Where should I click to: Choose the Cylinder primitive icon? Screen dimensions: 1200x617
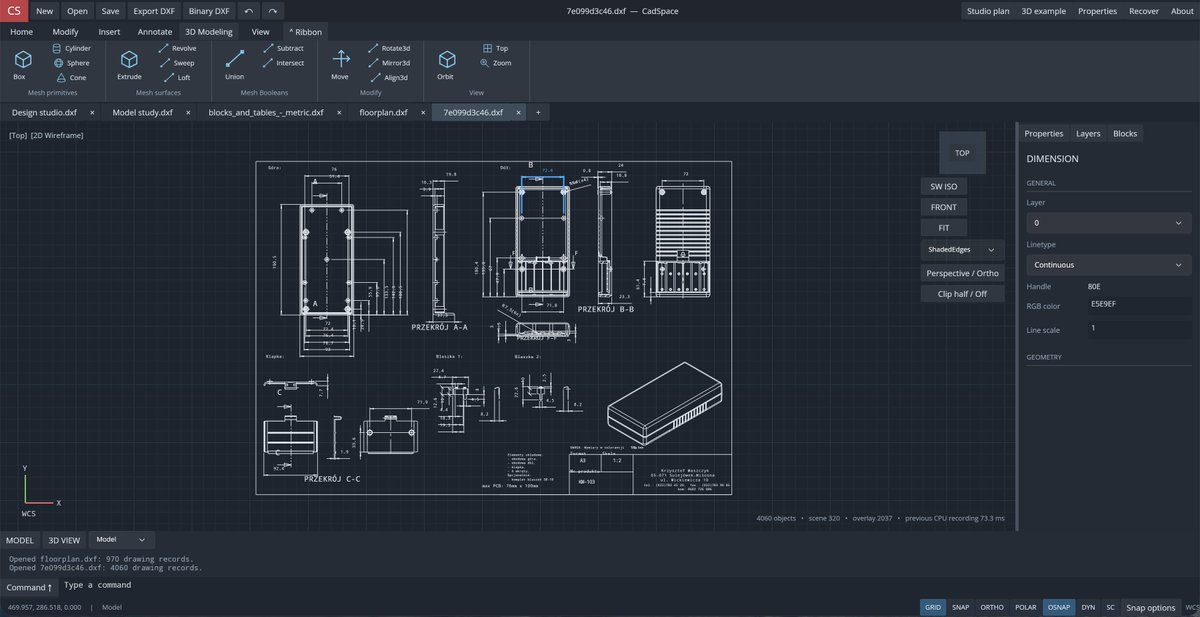pyautogui.click(x=71, y=48)
